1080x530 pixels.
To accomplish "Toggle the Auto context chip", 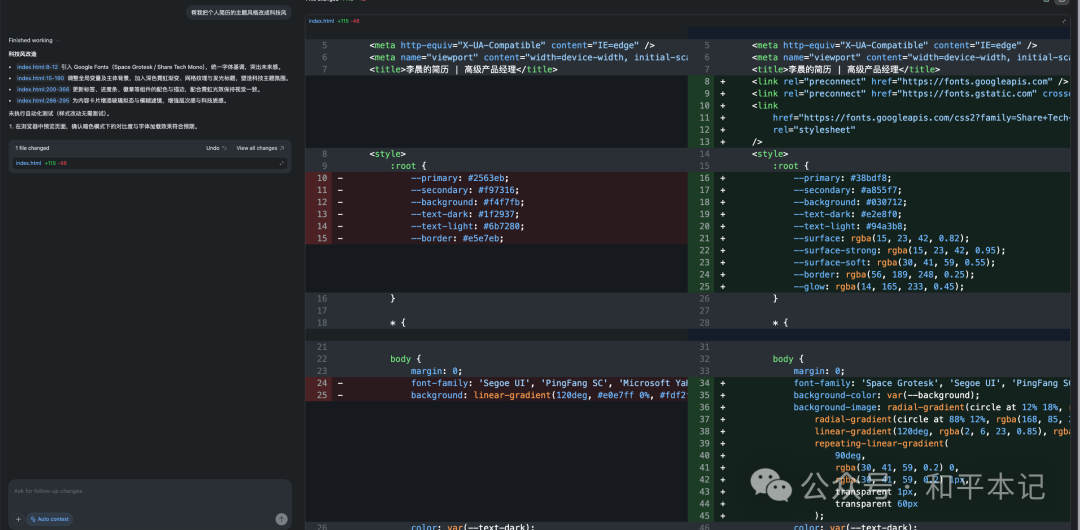I will pos(50,519).
